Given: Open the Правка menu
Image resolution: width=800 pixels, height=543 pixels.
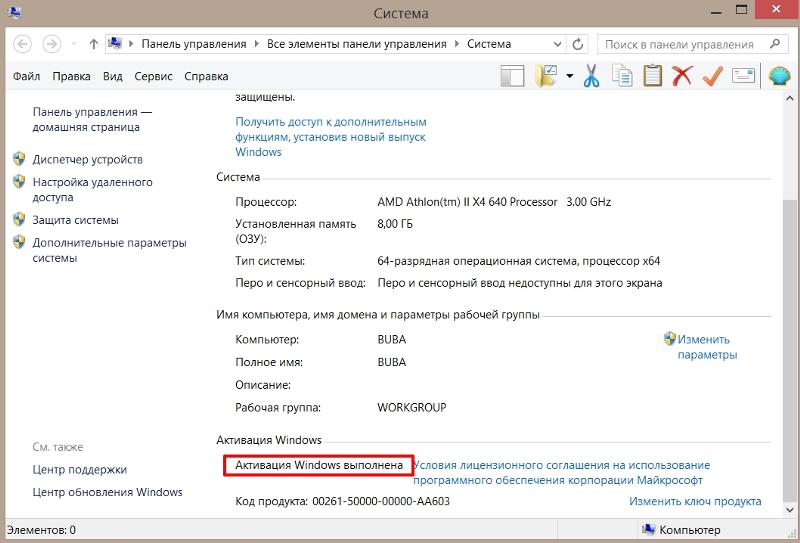Looking at the screenshot, I should (71, 76).
